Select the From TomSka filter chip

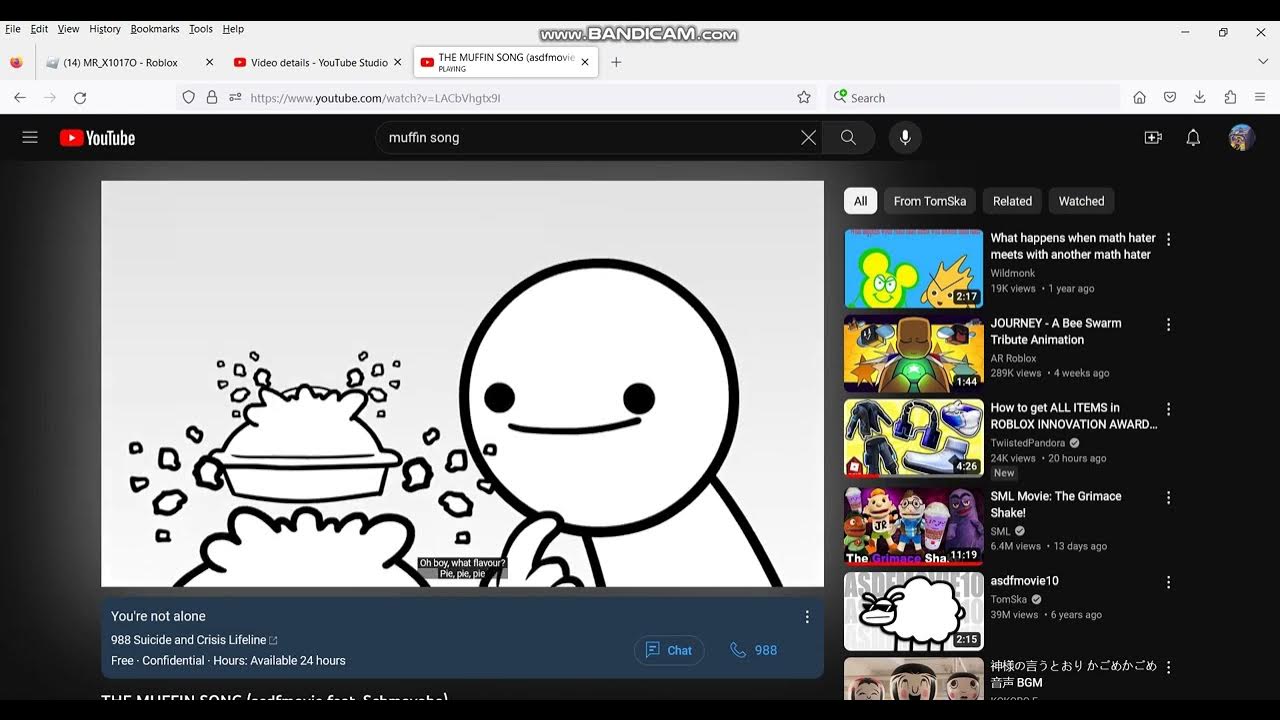pyautogui.click(x=930, y=201)
